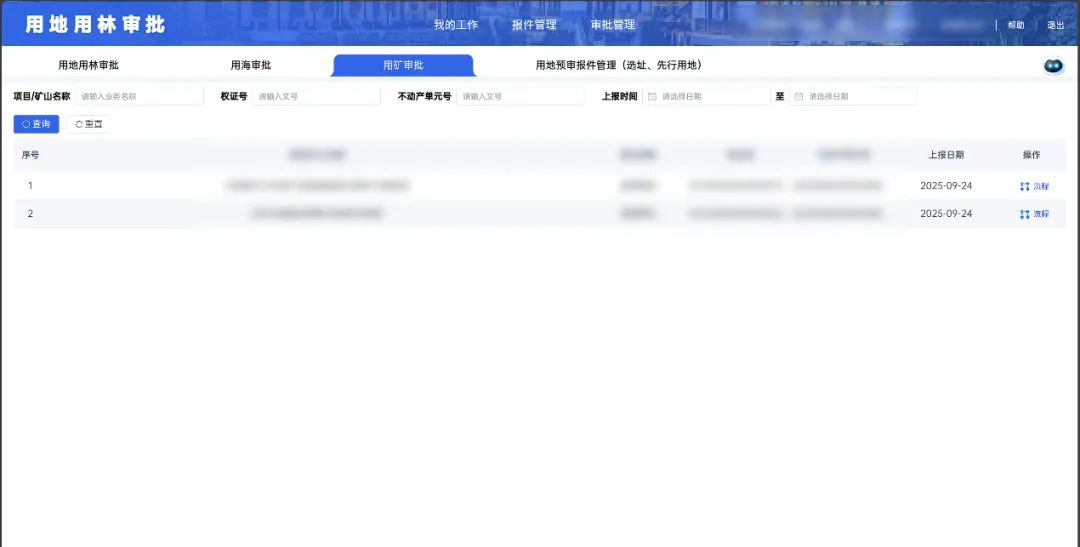Click the 上报日期 column header
This screenshot has width=1080, height=547.
pos(946,155)
